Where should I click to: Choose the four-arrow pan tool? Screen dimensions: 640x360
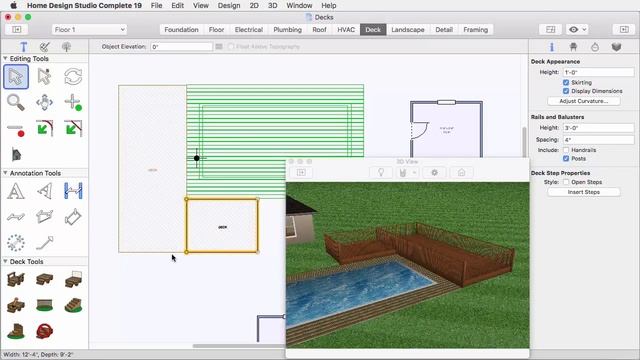(44, 102)
